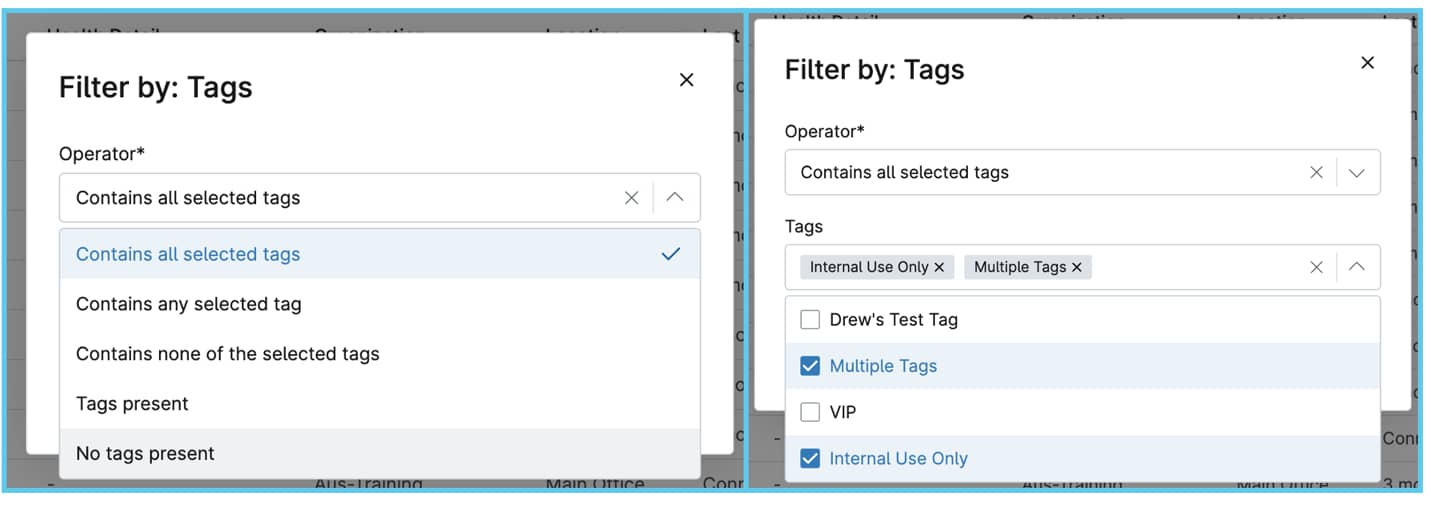1431x506 pixels.
Task: Check the Drew's Test Tag checkbox
Action: 810,320
